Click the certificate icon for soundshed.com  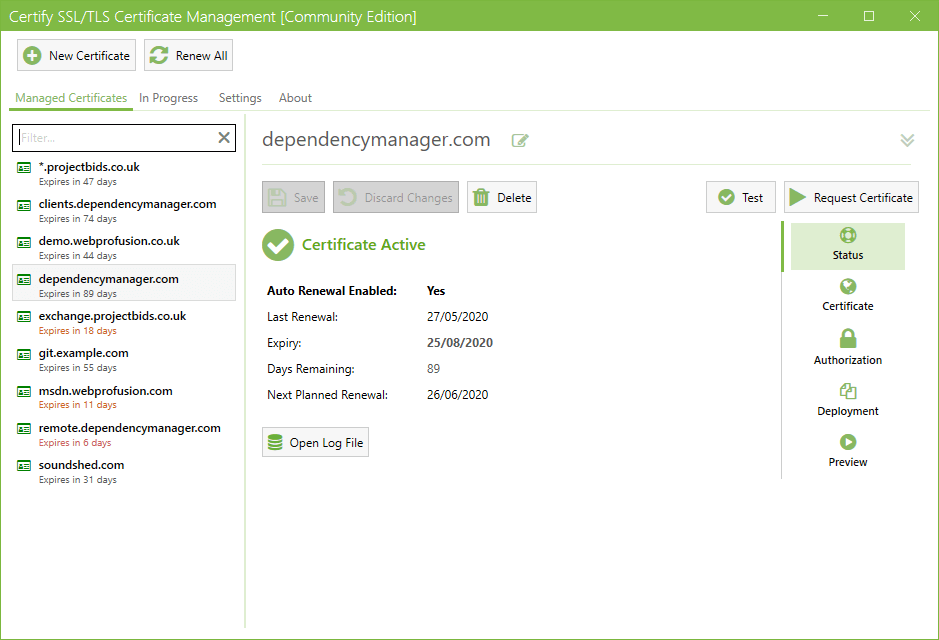[x=24, y=466]
